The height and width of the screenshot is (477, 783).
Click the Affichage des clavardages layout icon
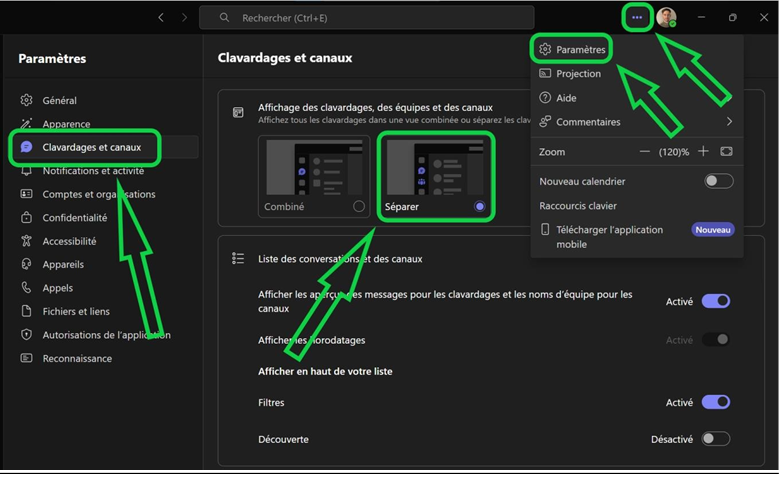tap(238, 112)
